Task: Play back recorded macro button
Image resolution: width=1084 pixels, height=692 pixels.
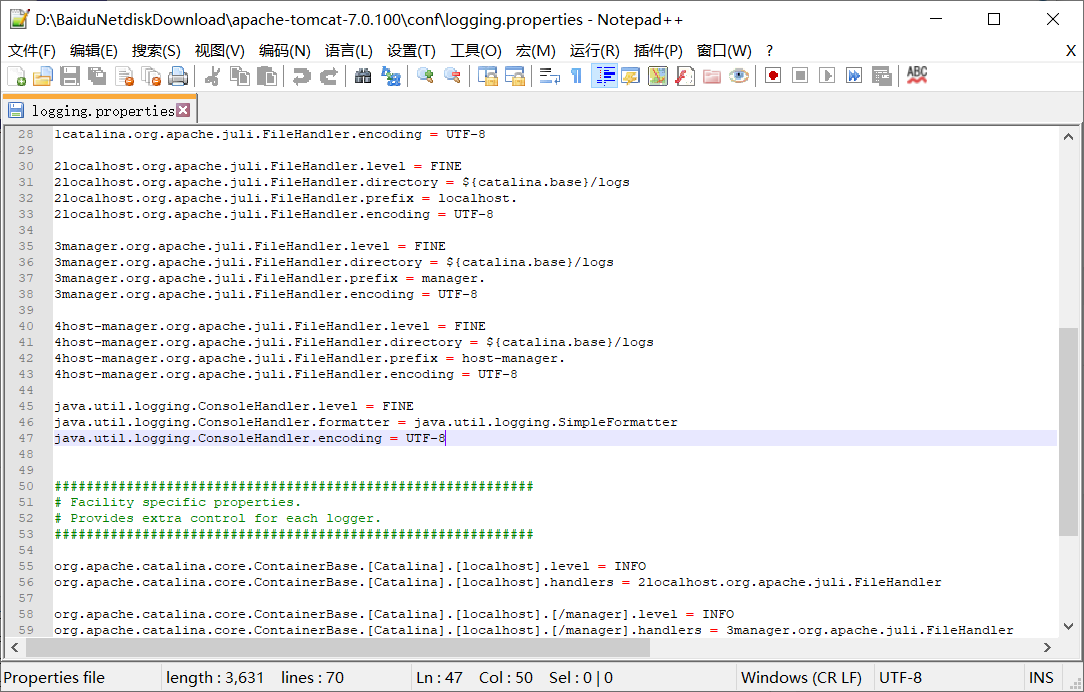Action: click(827, 76)
